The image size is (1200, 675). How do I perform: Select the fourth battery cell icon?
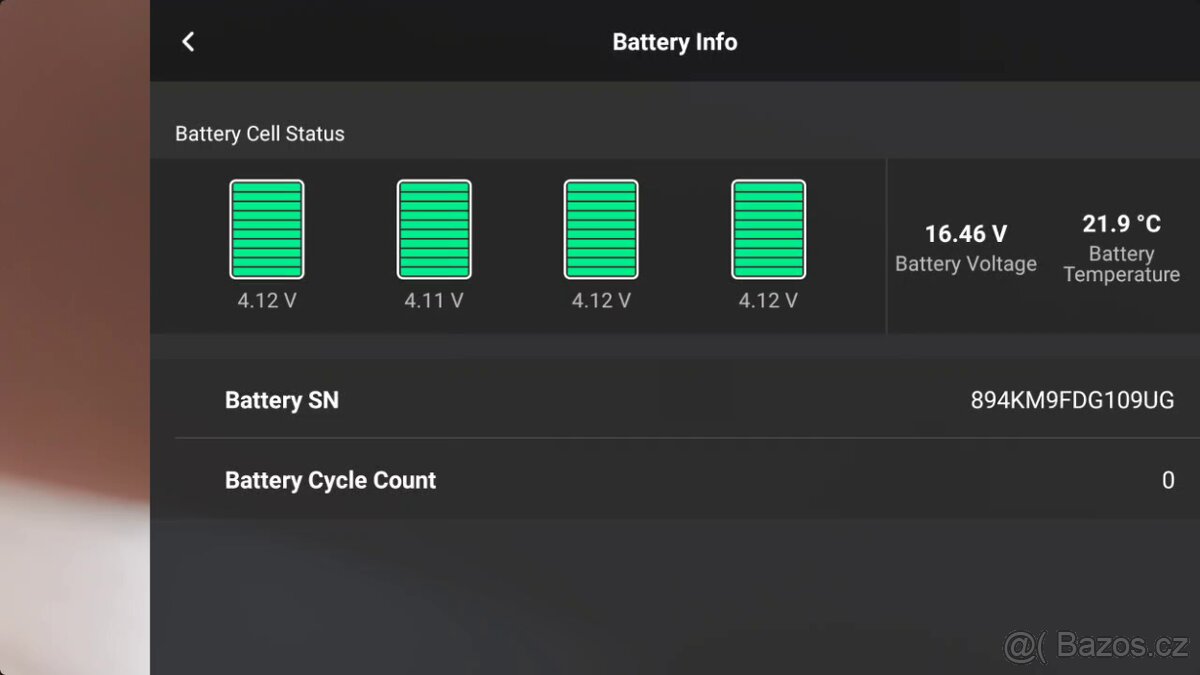pyautogui.click(x=768, y=229)
